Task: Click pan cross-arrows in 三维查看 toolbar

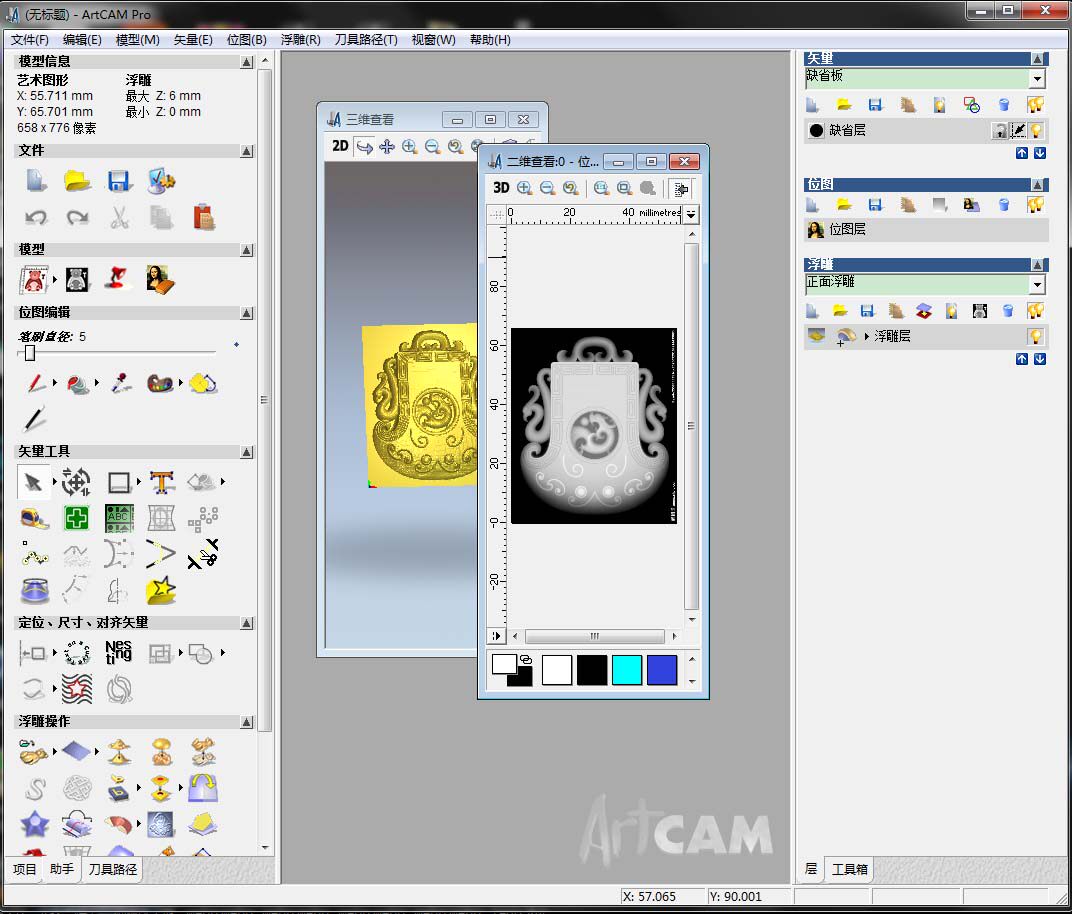Action: click(386, 146)
